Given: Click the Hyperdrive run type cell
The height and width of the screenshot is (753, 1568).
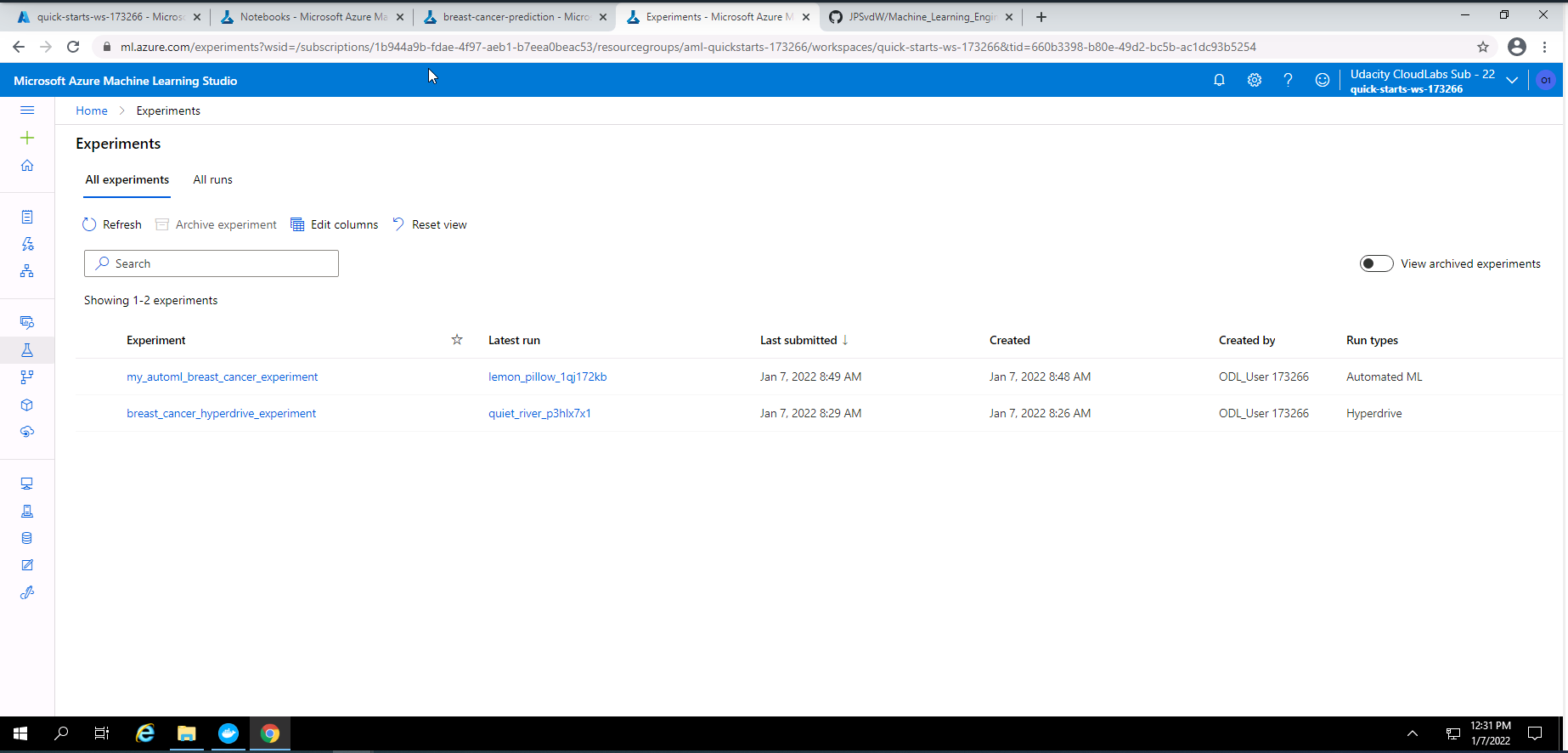Looking at the screenshot, I should 1373,413.
